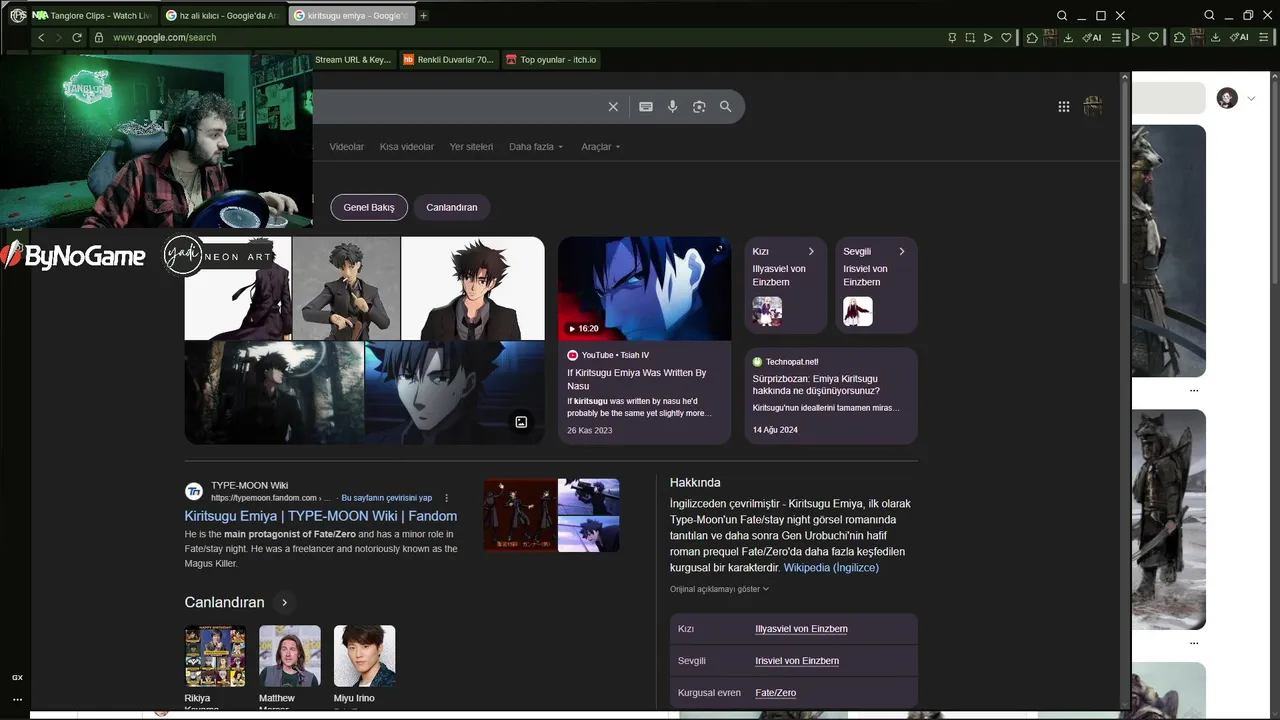Clear the Google search box with X
Screen dimensions: 1280x720
tap(613, 107)
